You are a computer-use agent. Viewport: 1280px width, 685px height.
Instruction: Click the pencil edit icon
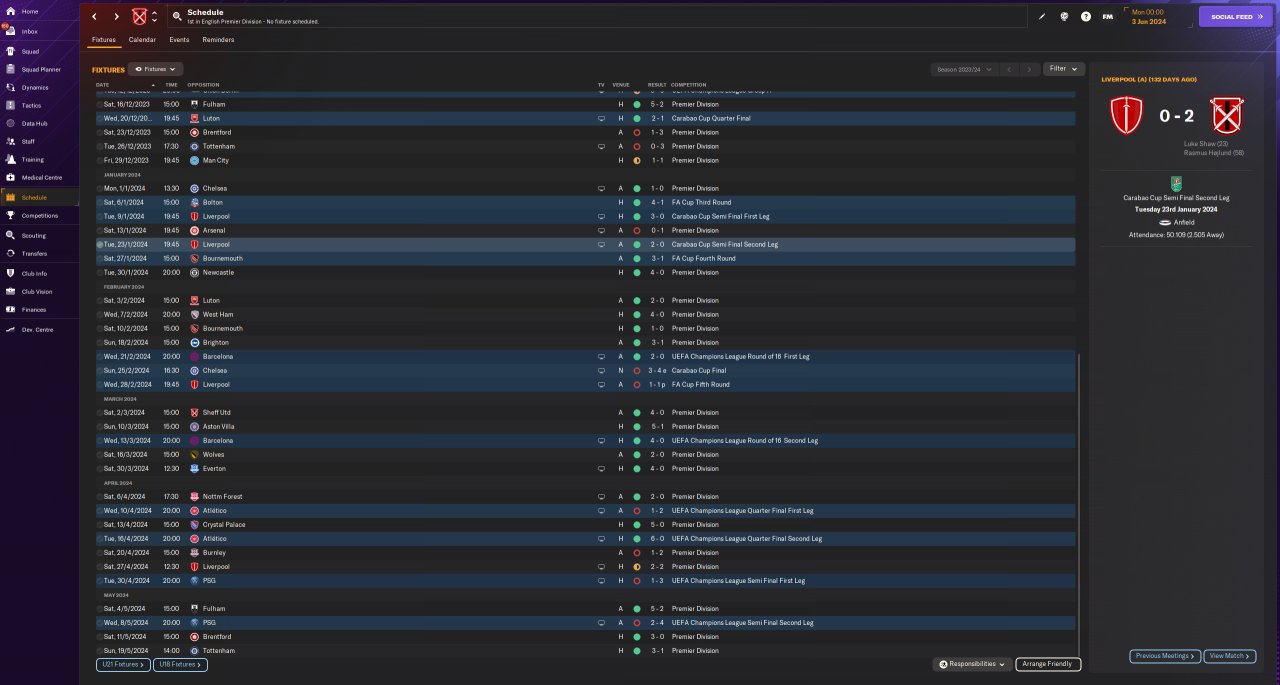(1042, 16)
